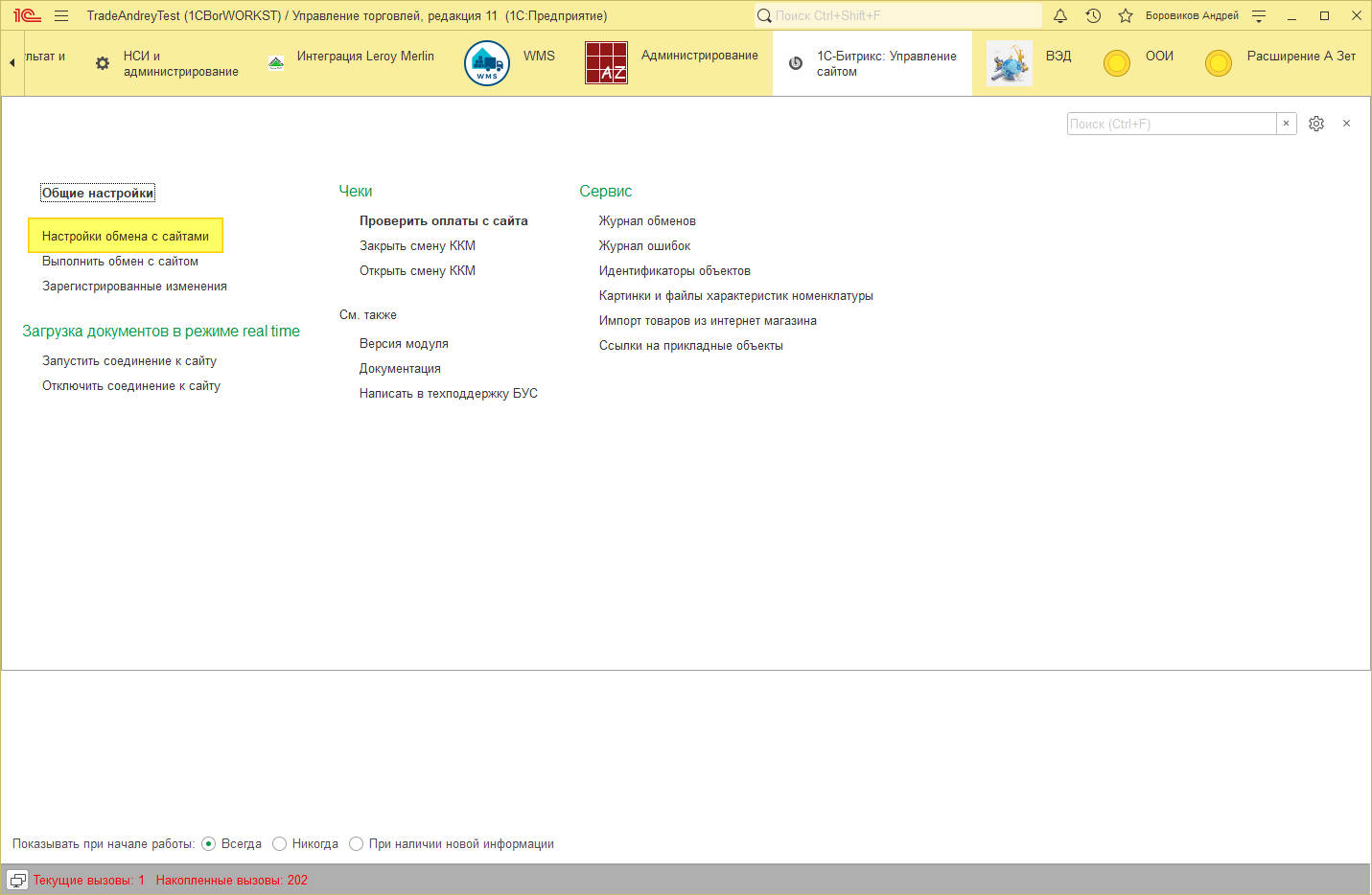The width and height of the screenshot is (1372, 895).
Task: Open service settings dropdown near username
Action: tap(1259, 15)
